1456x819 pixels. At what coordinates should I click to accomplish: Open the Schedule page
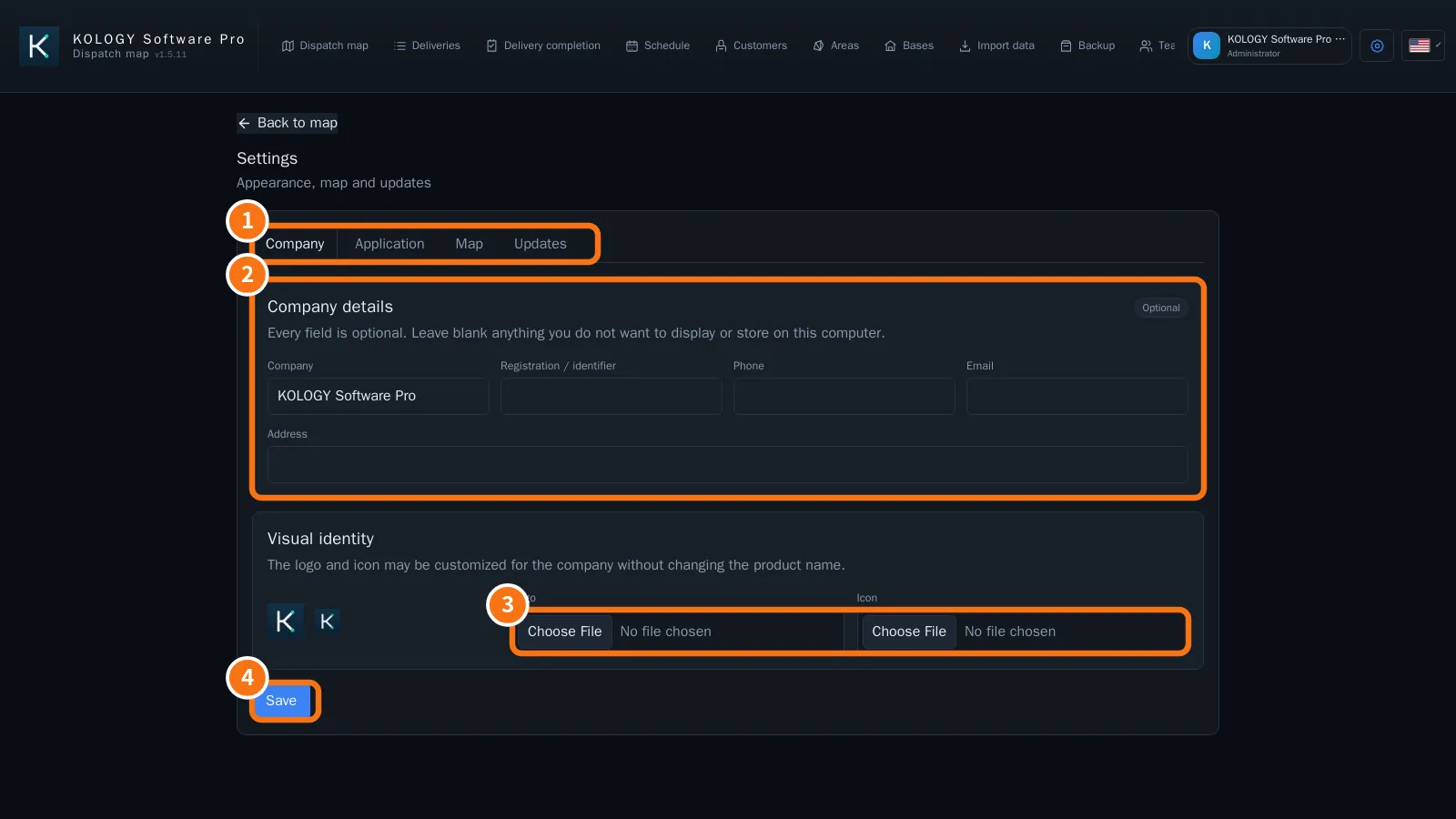(658, 45)
